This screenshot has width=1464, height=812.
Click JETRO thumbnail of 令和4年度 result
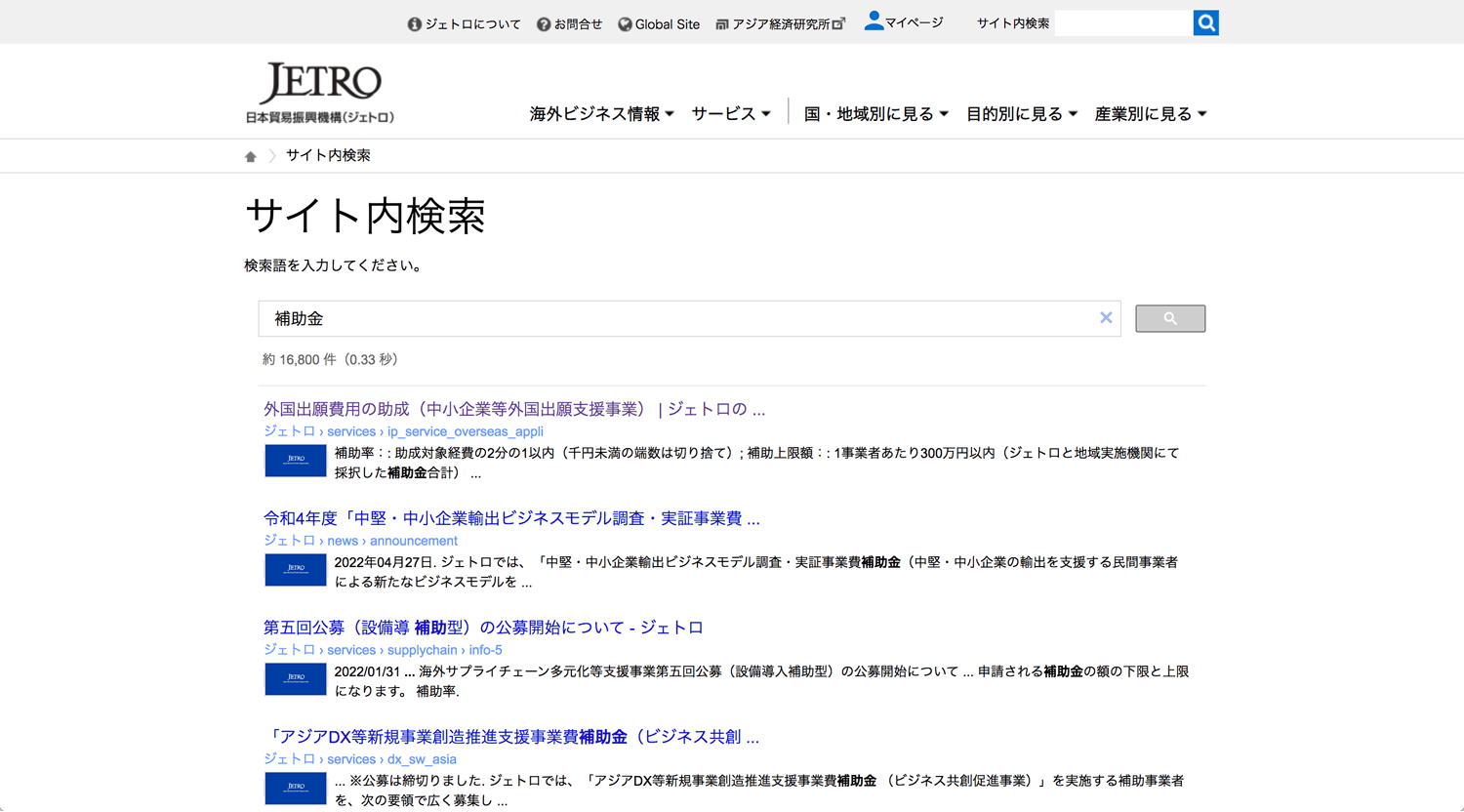[296, 569]
